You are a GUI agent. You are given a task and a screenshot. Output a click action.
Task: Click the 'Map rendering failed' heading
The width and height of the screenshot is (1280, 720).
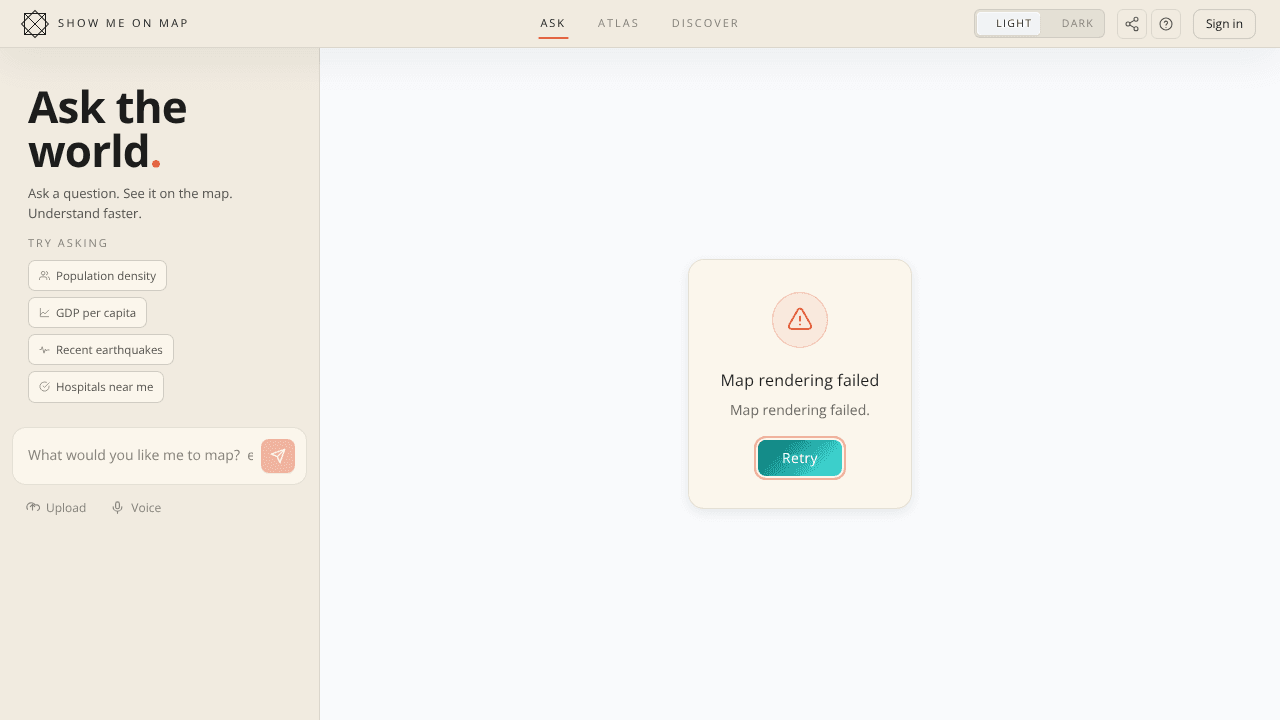[800, 381]
